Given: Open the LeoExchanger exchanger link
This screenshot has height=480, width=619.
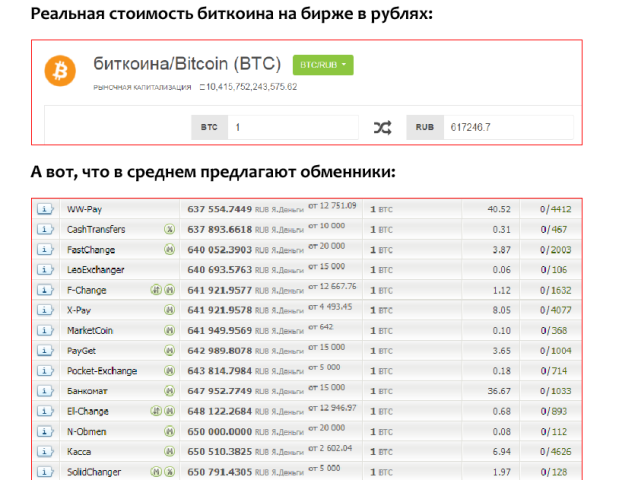Looking at the screenshot, I should pos(96,270).
